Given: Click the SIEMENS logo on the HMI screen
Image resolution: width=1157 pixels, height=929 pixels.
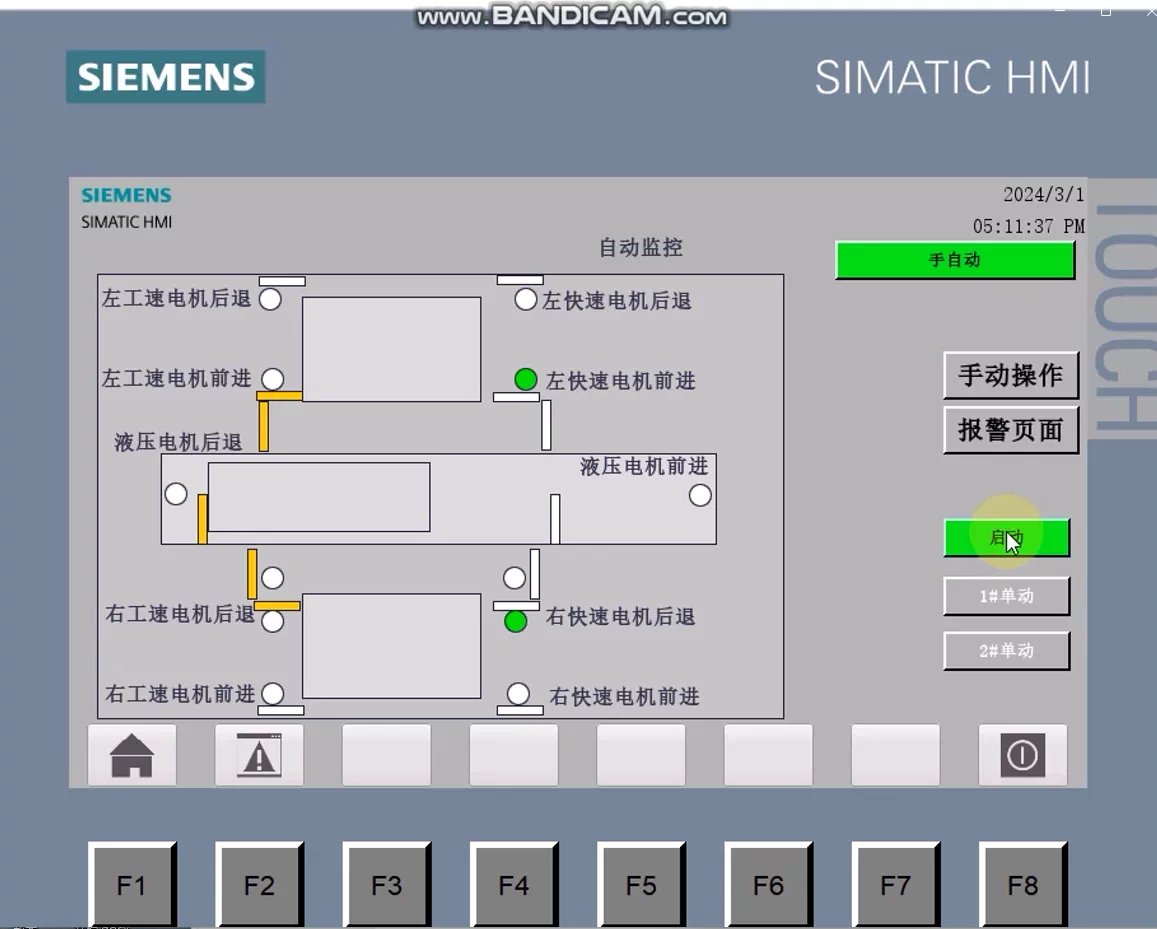Looking at the screenshot, I should [x=126, y=196].
